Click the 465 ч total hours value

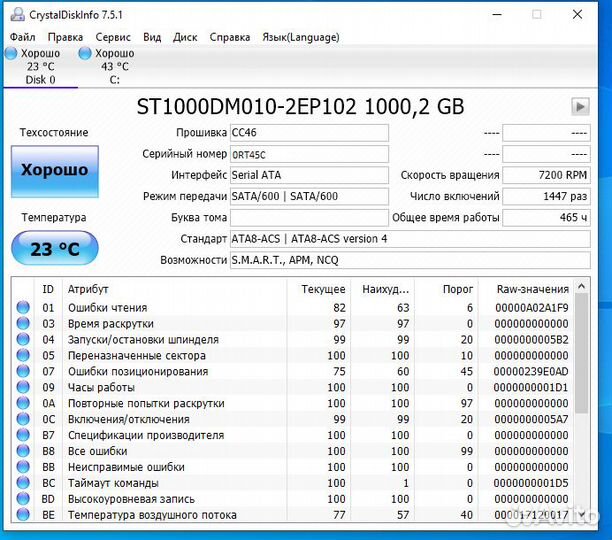tap(546, 217)
